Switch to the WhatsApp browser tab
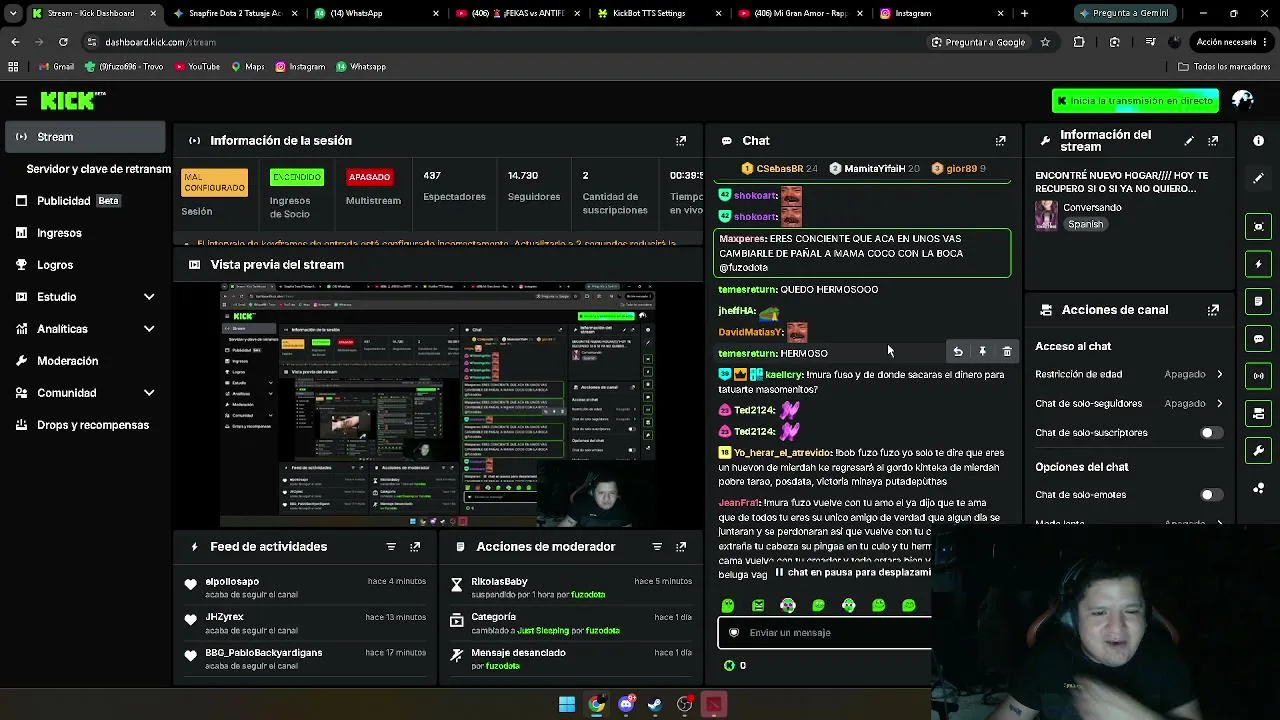The height and width of the screenshot is (720, 1280). (376, 13)
